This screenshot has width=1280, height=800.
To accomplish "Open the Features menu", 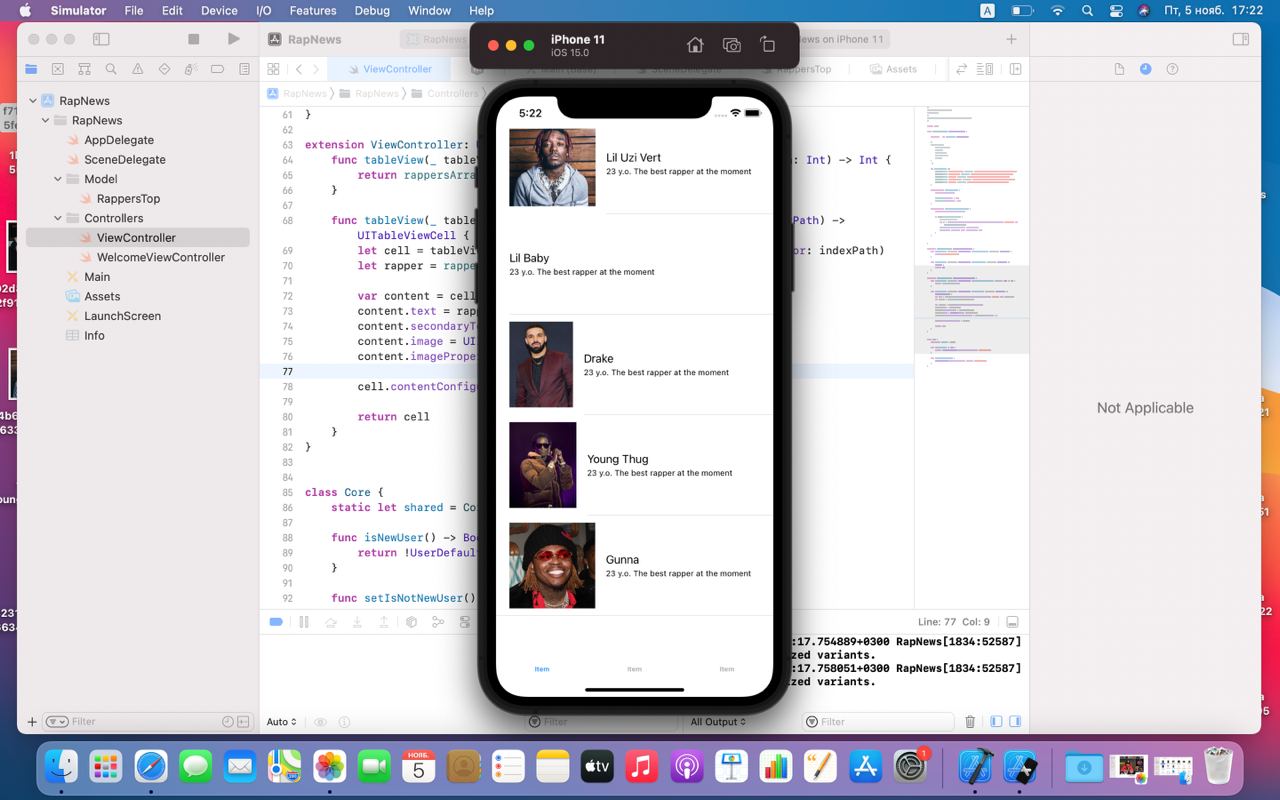I will [313, 11].
